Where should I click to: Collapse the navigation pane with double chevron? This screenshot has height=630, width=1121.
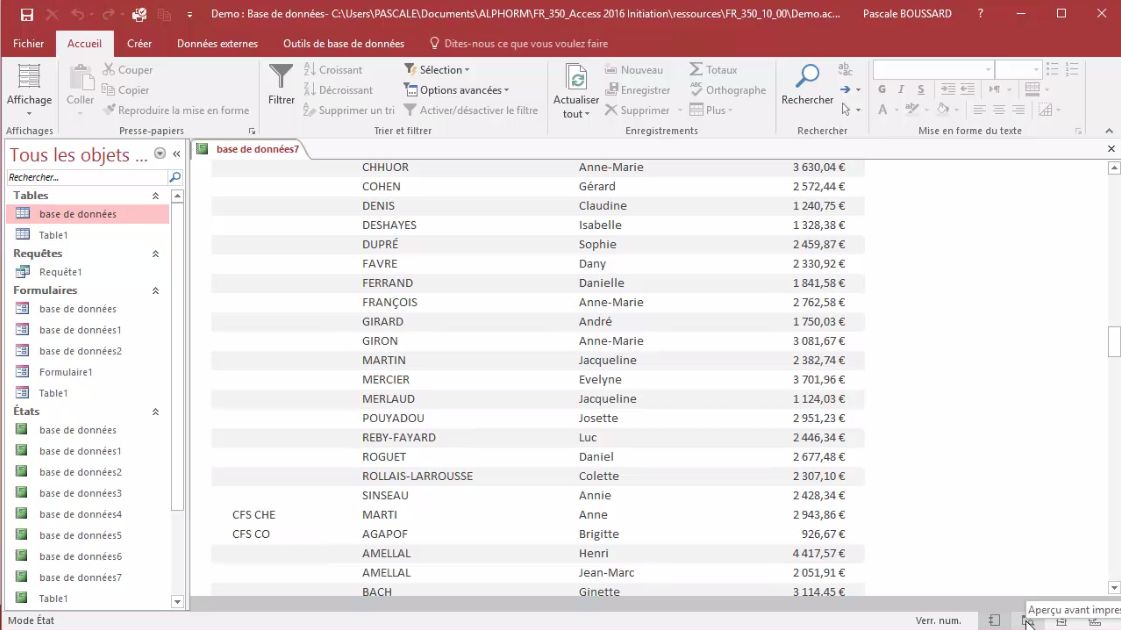click(177, 154)
